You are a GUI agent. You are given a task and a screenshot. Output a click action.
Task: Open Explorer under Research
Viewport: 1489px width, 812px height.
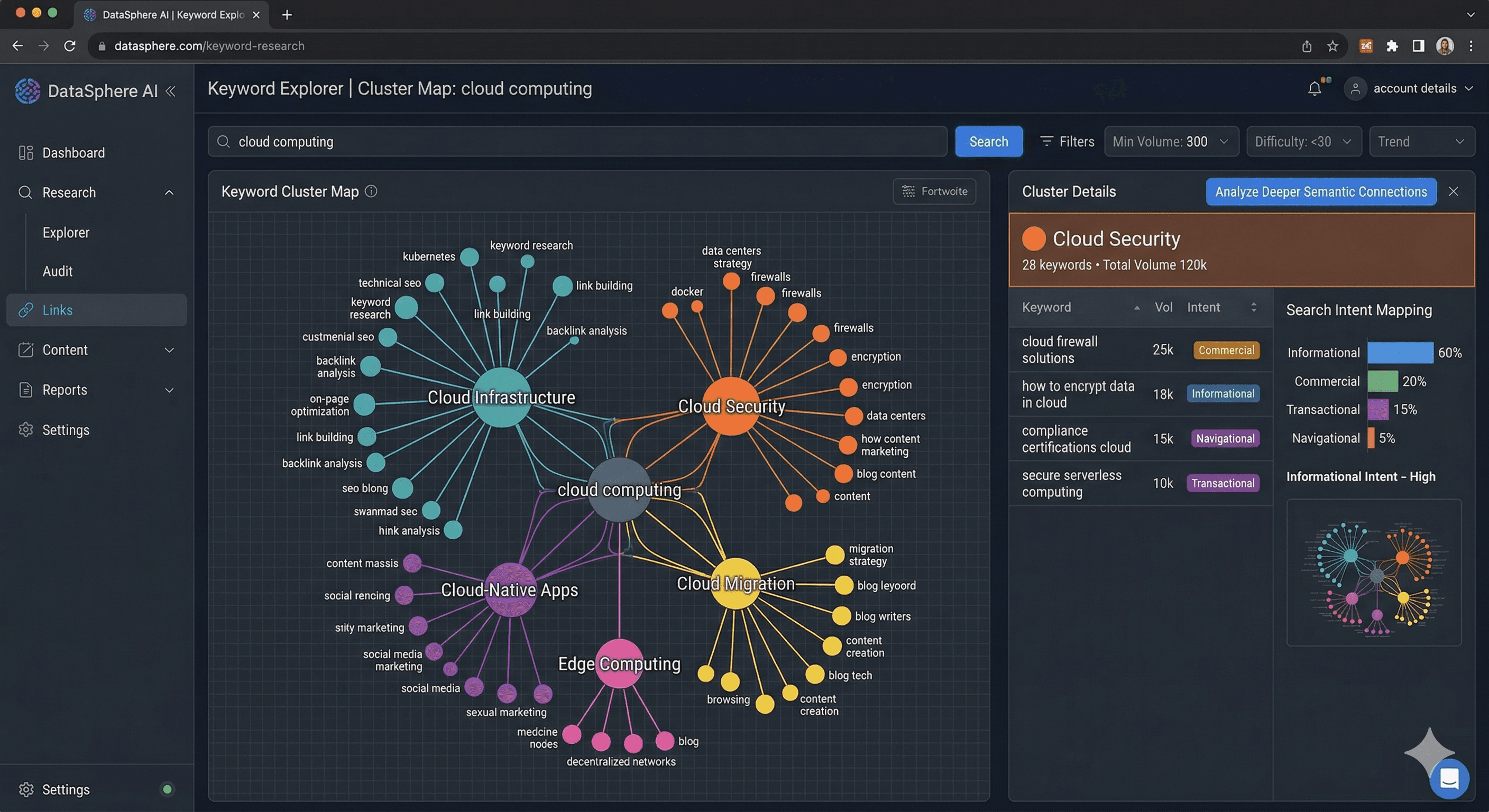(66, 232)
